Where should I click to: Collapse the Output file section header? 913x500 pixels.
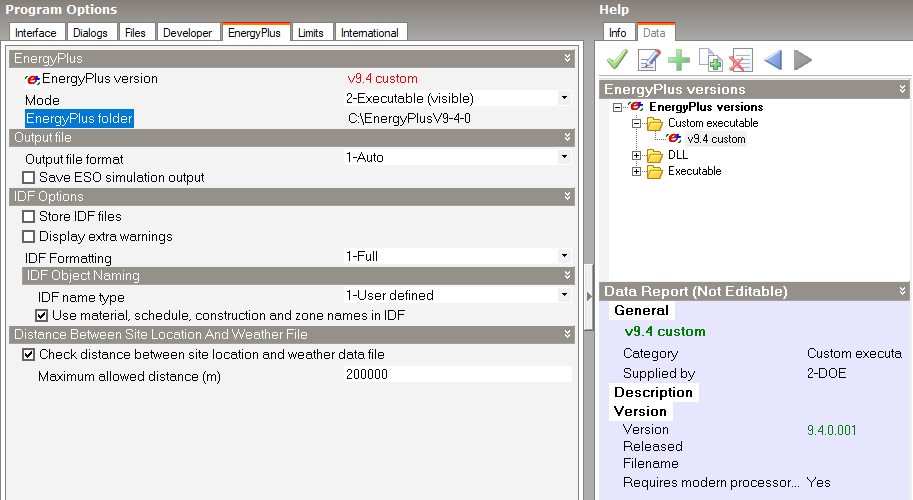click(568, 137)
